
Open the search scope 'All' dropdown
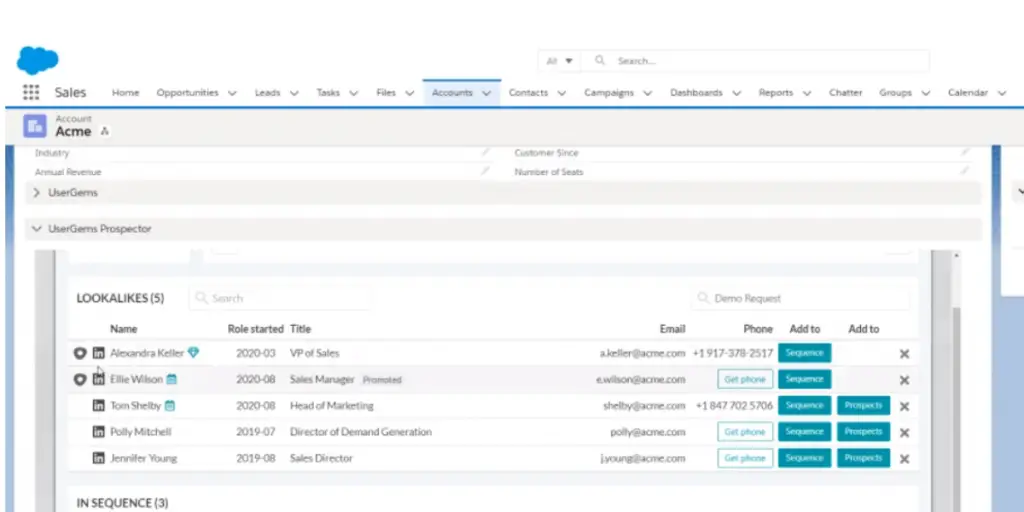click(559, 61)
